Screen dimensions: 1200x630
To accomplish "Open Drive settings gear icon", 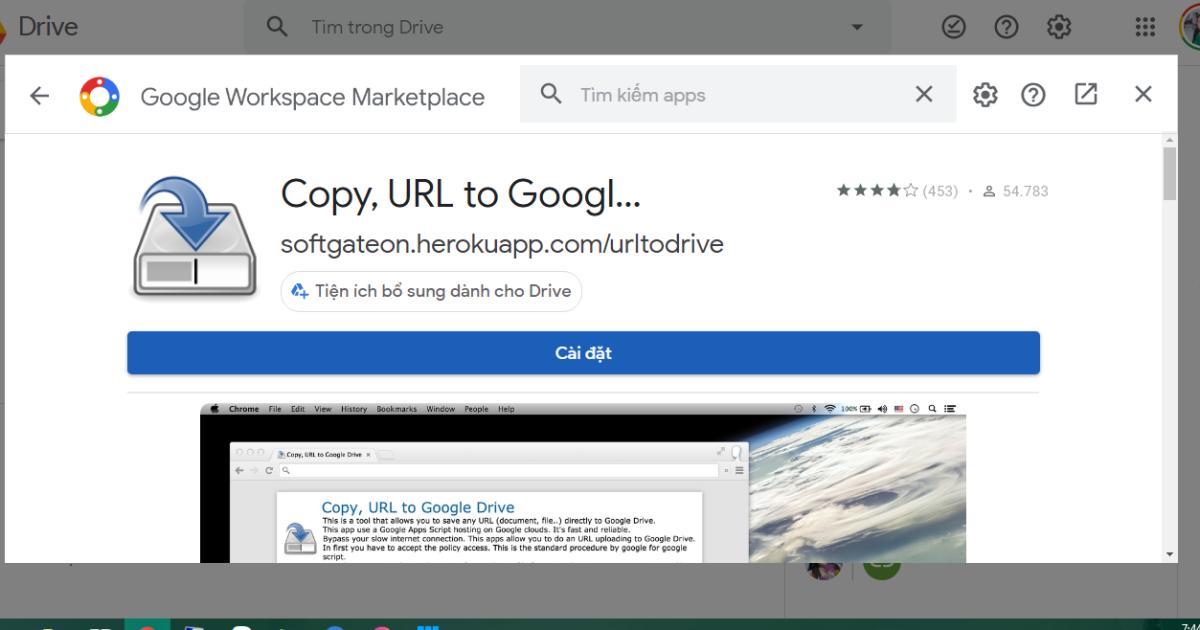I will 1059,27.
